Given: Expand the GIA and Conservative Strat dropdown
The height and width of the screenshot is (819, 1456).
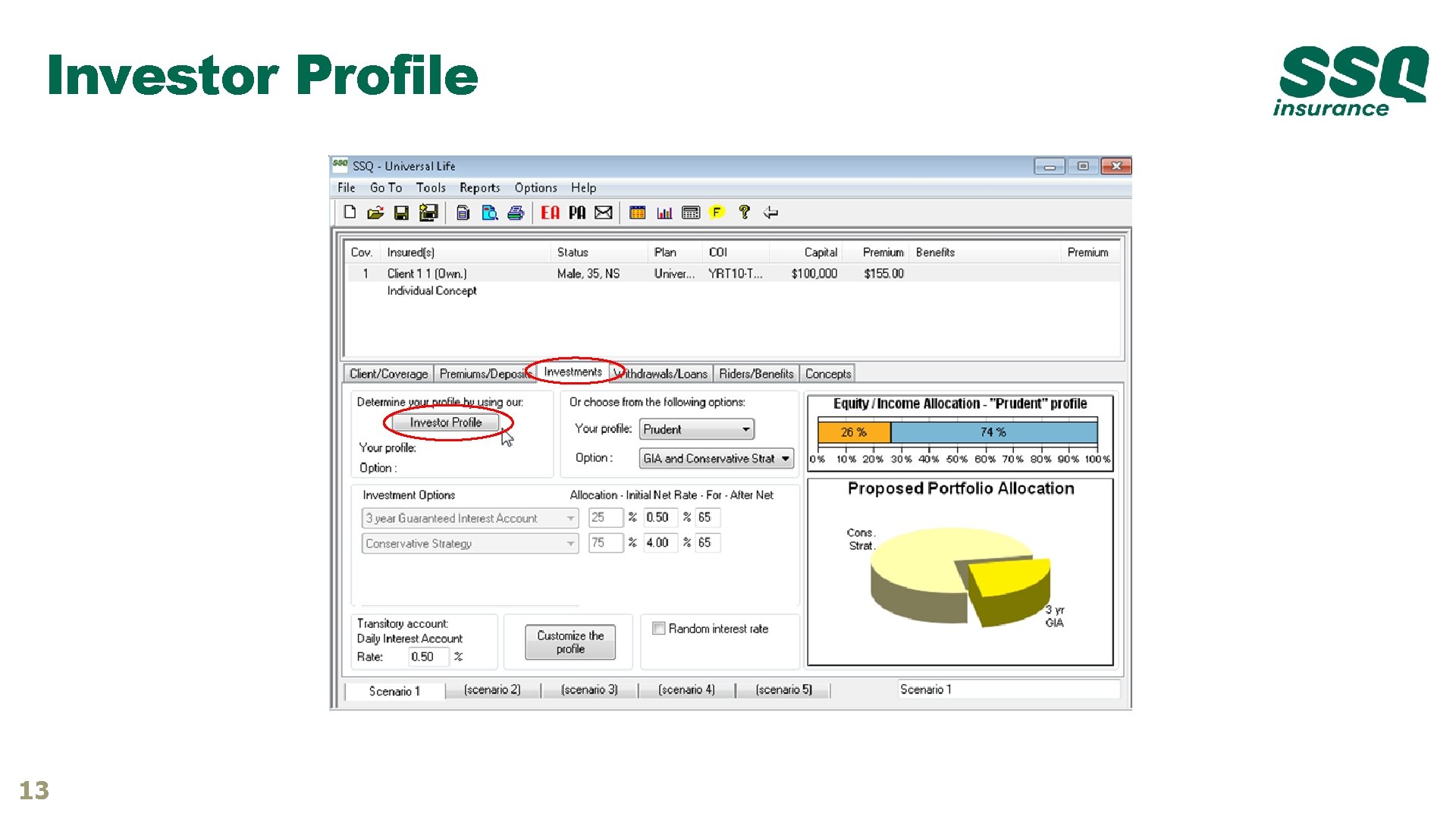Looking at the screenshot, I should 717,458.
